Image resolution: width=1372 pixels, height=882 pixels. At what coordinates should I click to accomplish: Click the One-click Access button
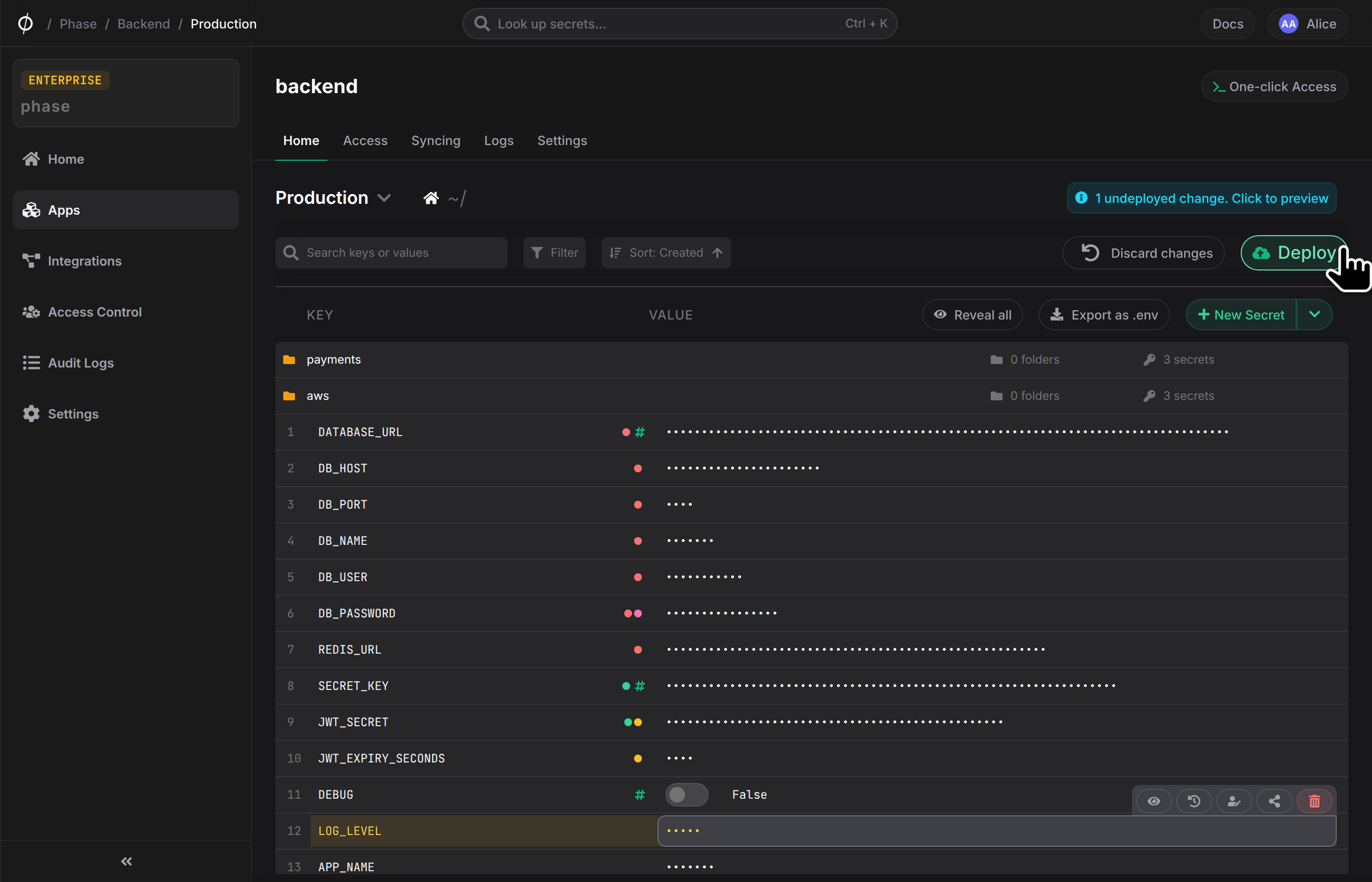1274,86
